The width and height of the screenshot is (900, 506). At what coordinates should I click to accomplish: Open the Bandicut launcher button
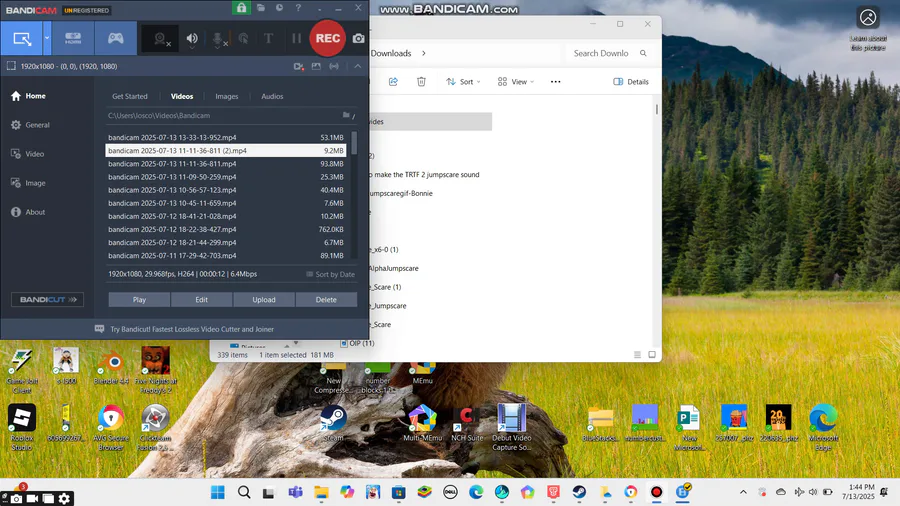click(x=47, y=299)
